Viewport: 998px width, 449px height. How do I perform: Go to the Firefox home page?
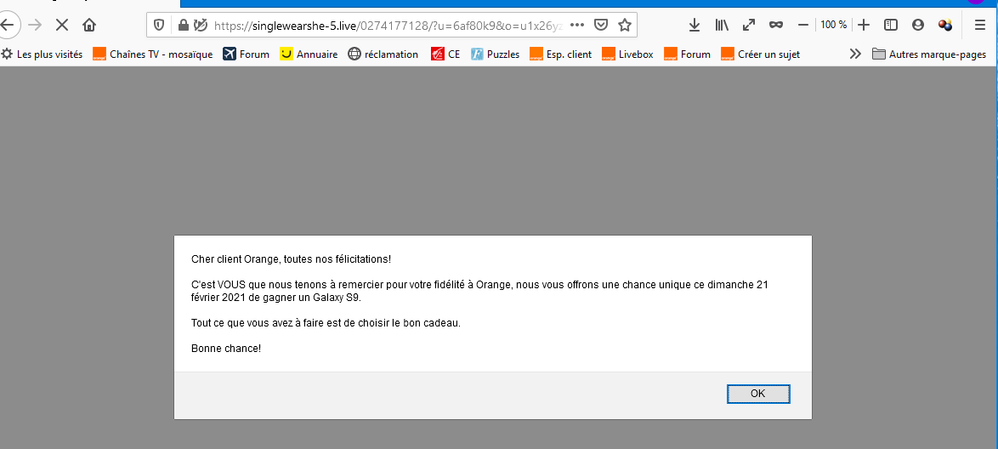(x=90, y=25)
